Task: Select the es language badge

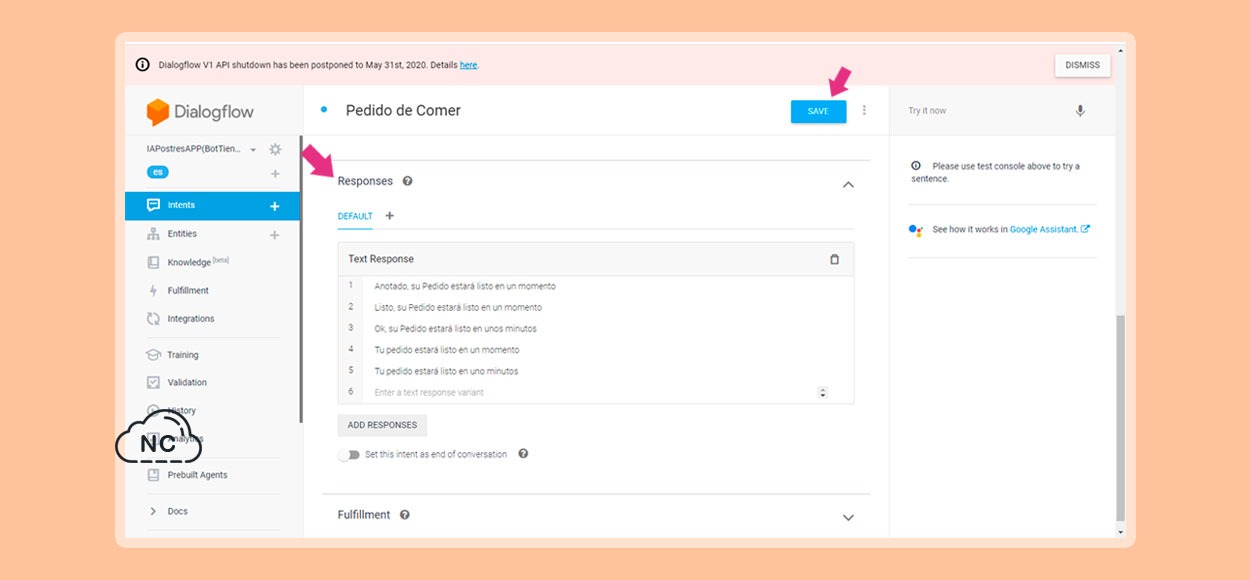Action: (x=157, y=172)
